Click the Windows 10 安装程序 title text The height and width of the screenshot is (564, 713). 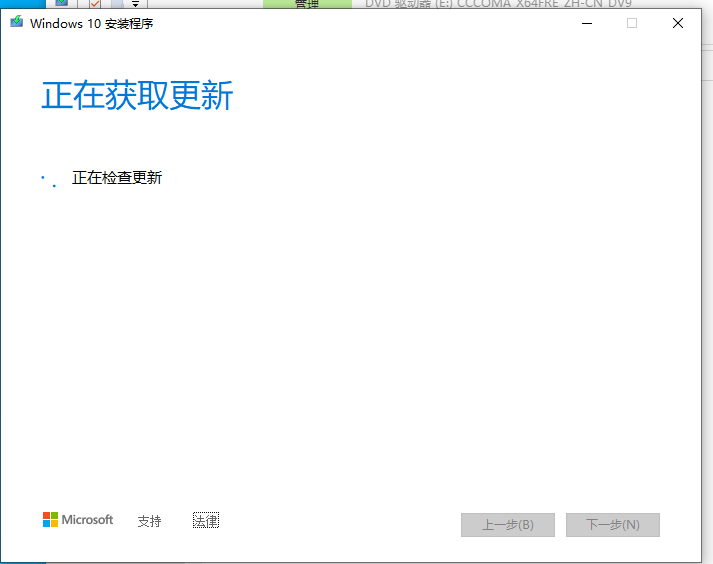tap(91, 24)
